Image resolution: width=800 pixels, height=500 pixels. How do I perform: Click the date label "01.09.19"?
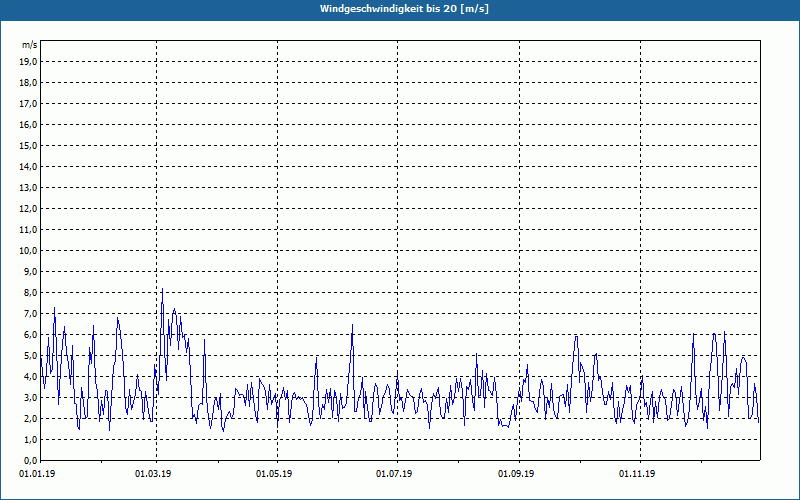(516, 474)
